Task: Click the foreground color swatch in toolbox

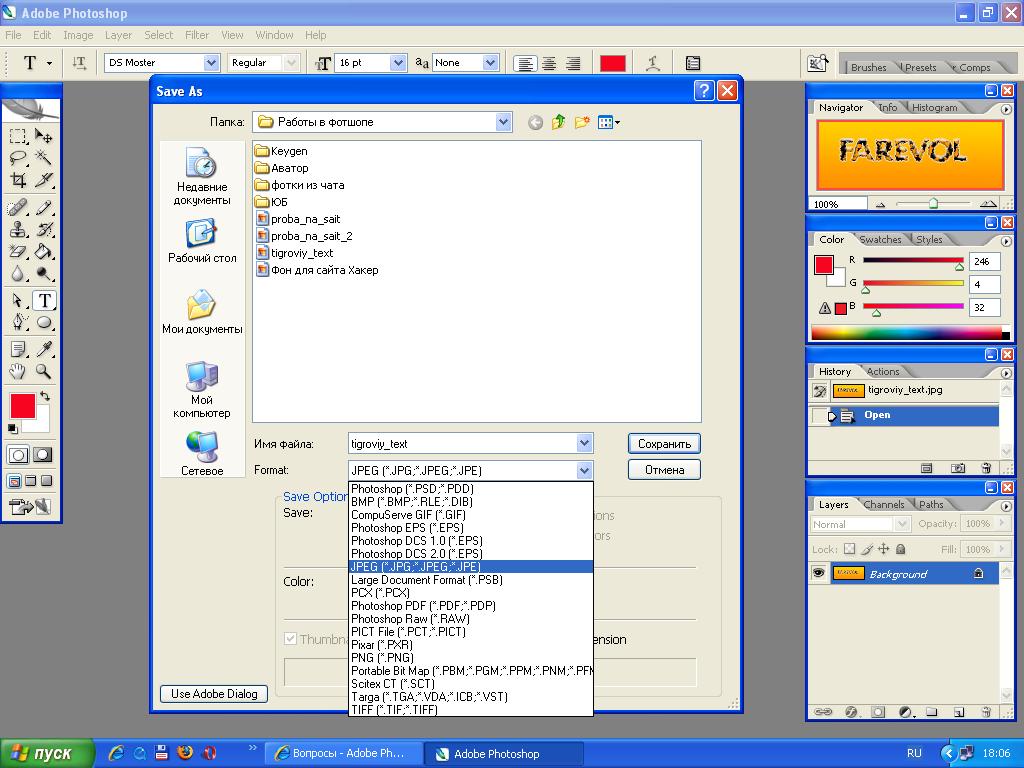Action: [x=22, y=406]
